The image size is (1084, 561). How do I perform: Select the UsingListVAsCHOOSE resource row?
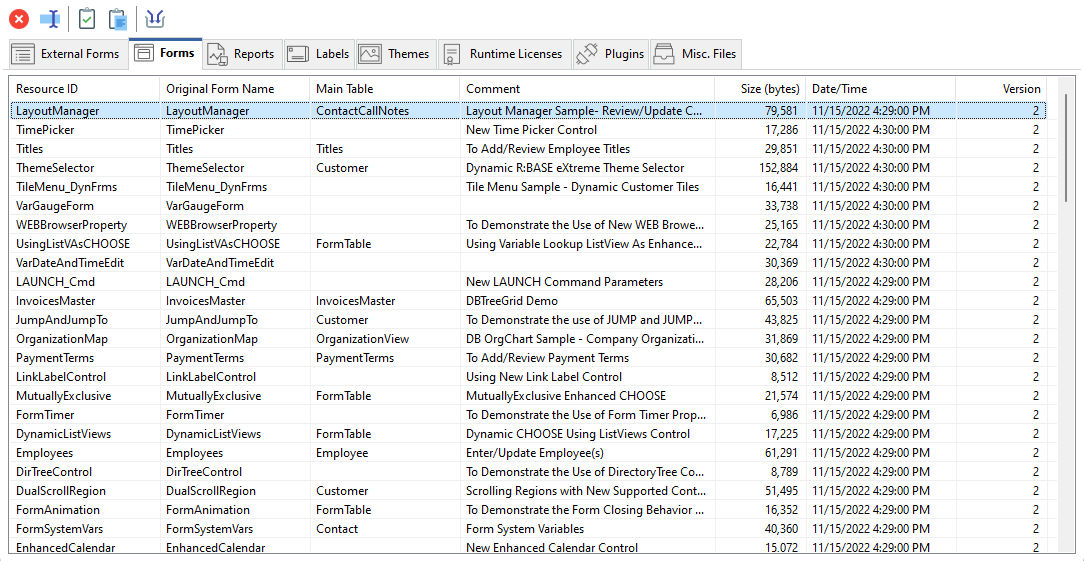528,243
